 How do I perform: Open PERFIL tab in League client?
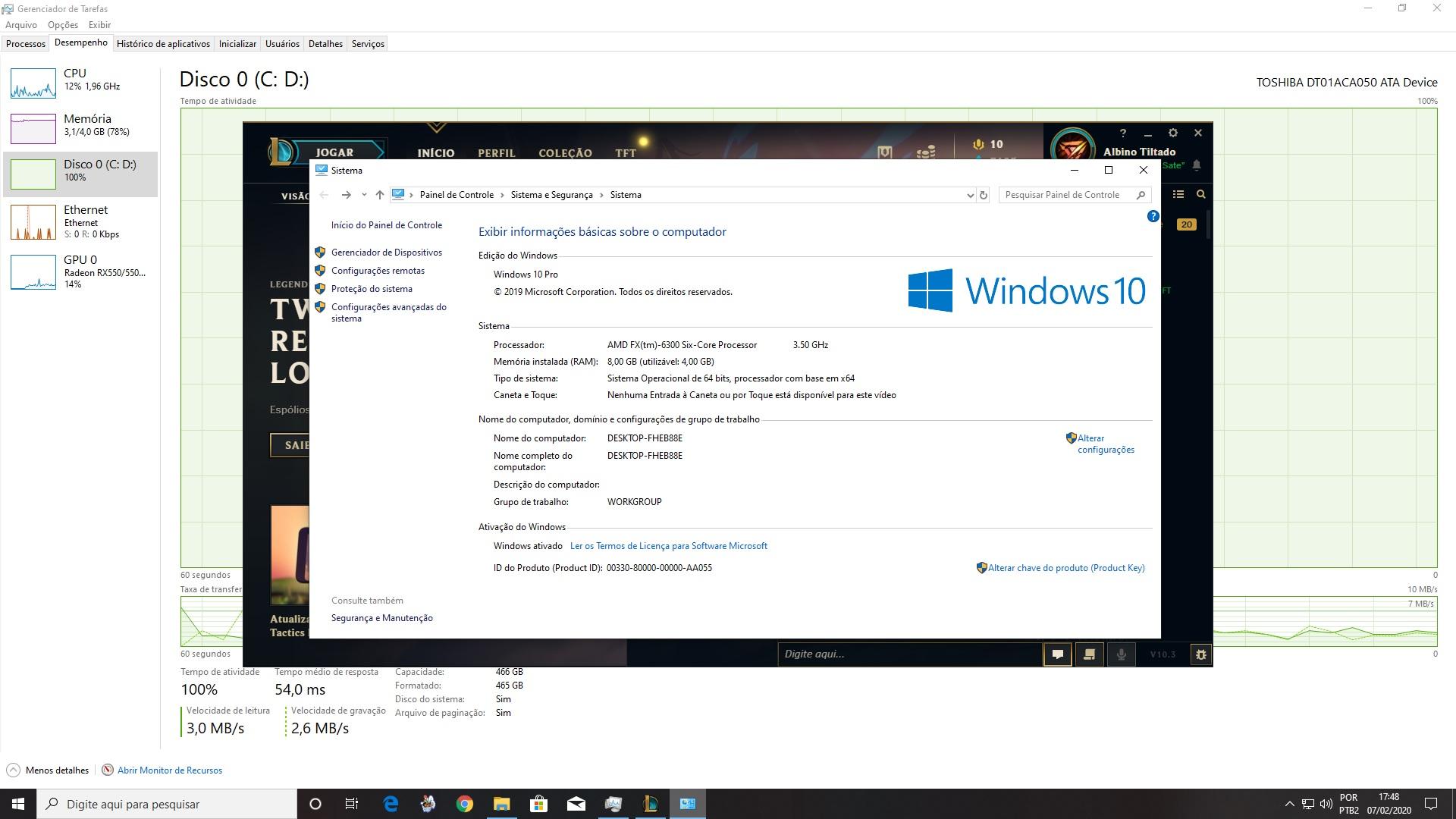tap(496, 152)
